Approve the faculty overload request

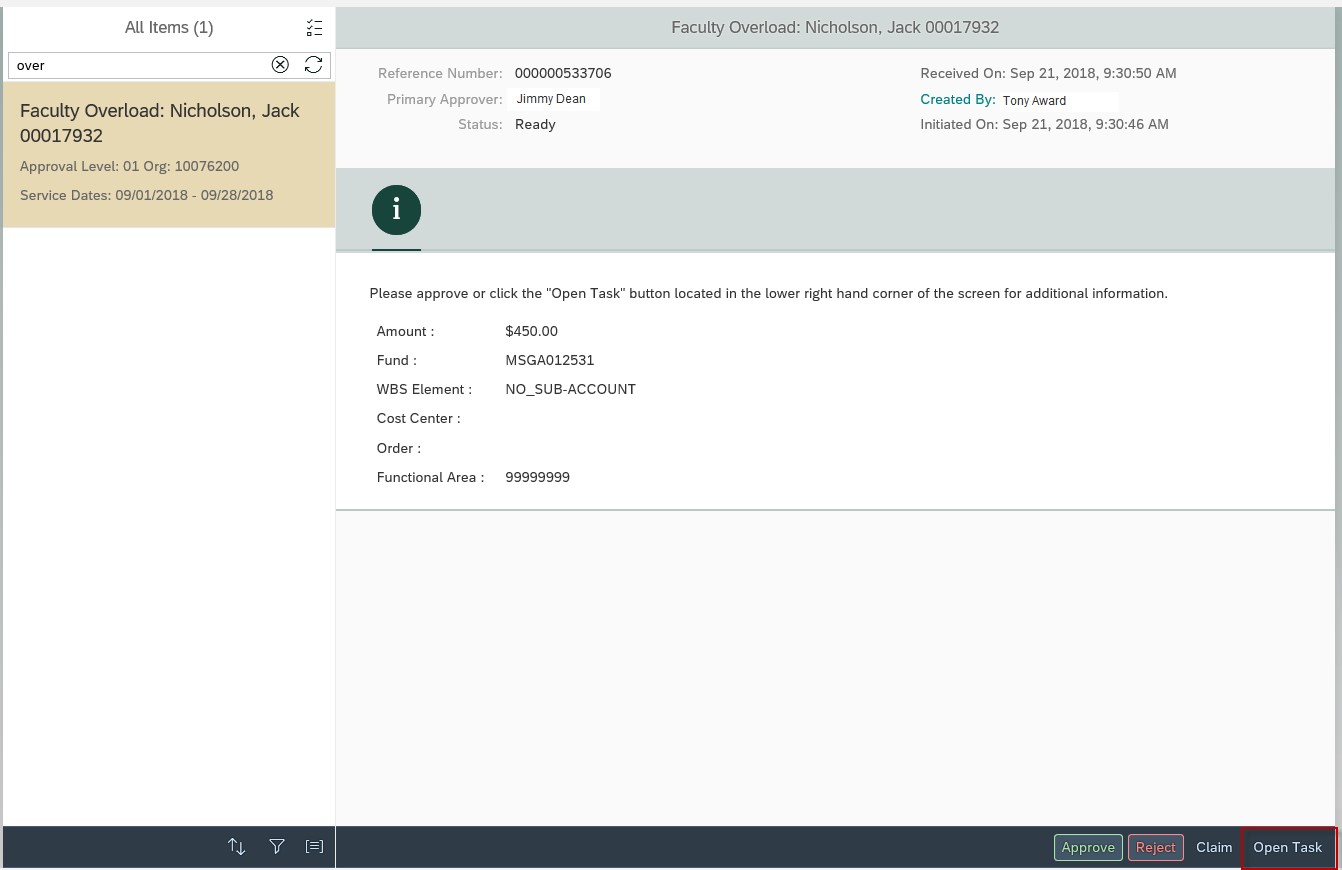pyautogui.click(x=1087, y=848)
